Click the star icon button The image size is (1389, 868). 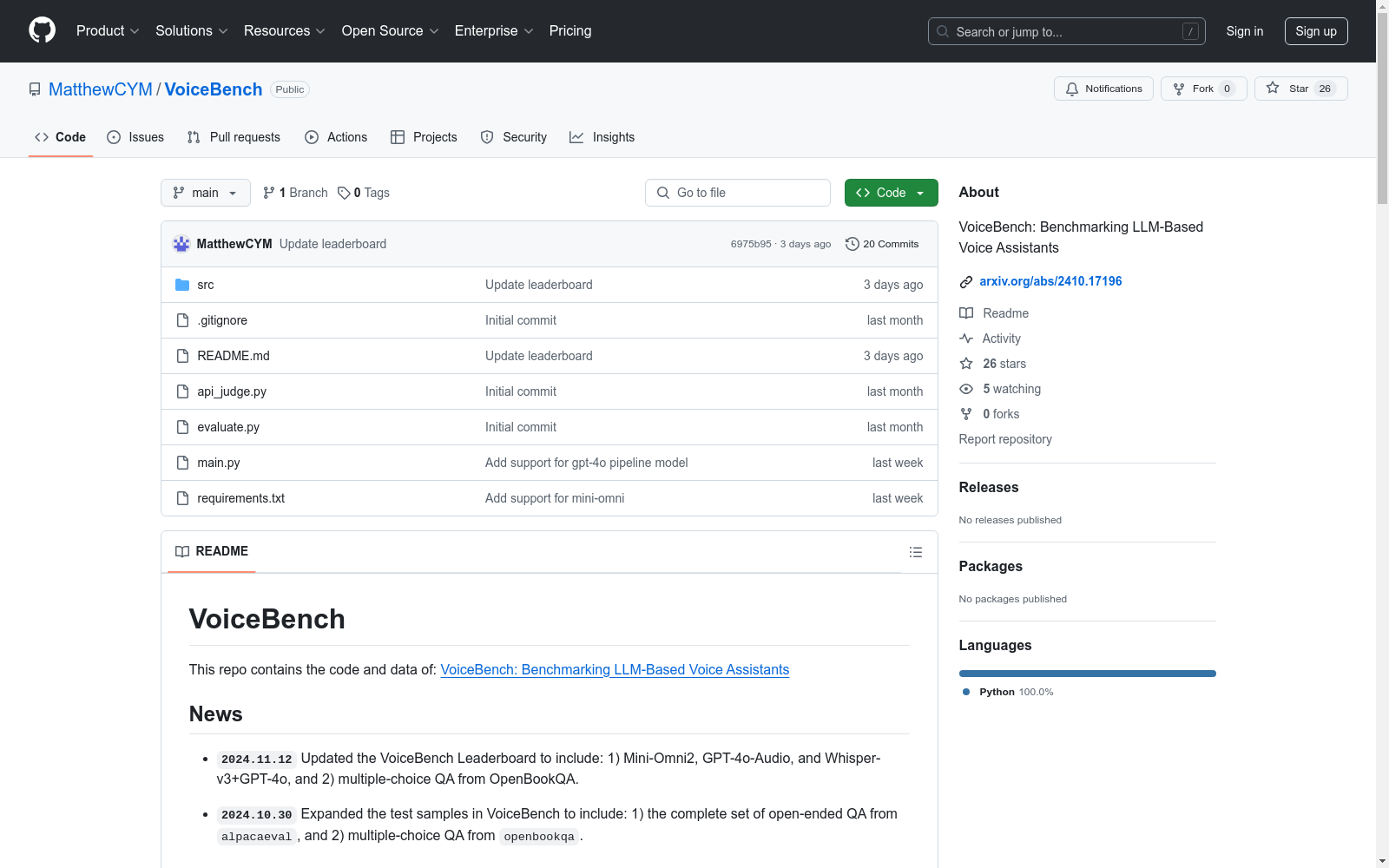pos(1300,89)
